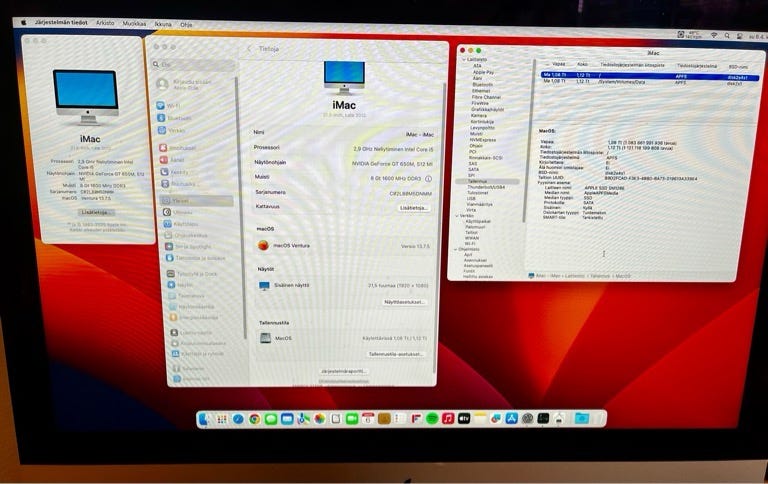
Task: Open the Muokkaa menu
Action: coord(134,24)
